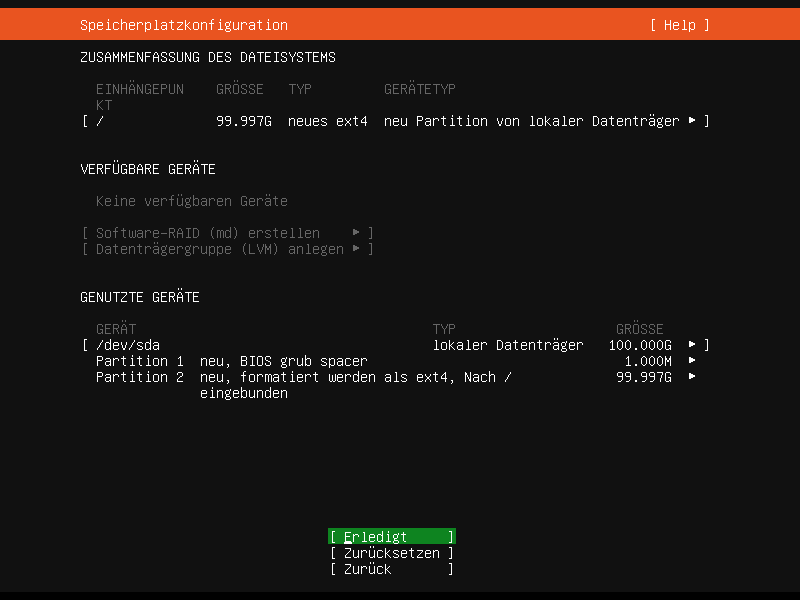Select Partition 1 BIOS grub spacer
The height and width of the screenshot is (600, 800).
(x=232, y=361)
